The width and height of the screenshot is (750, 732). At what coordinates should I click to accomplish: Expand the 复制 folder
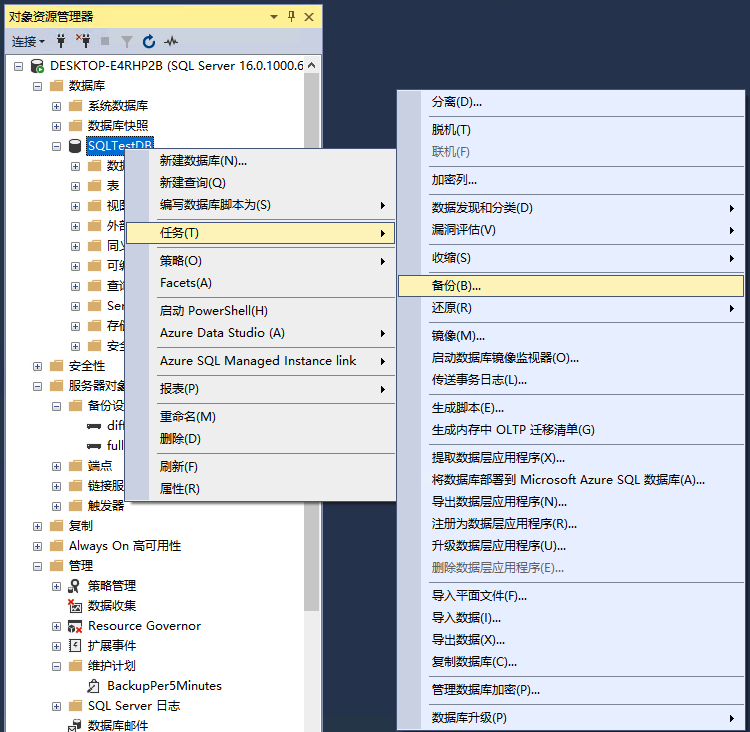coord(37,526)
